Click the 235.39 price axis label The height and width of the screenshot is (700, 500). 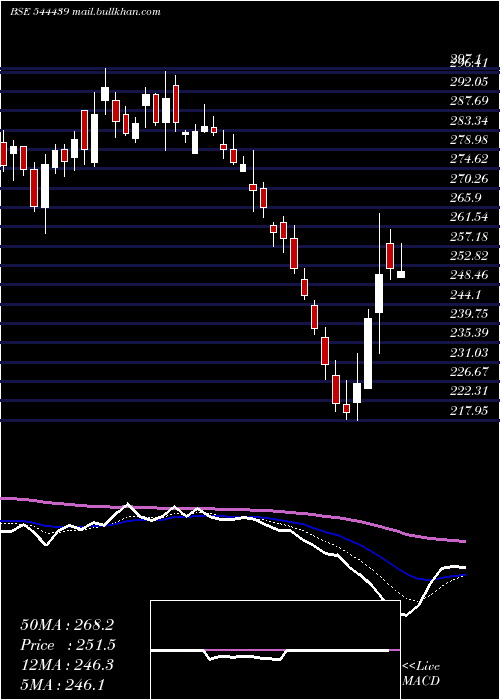(469, 333)
